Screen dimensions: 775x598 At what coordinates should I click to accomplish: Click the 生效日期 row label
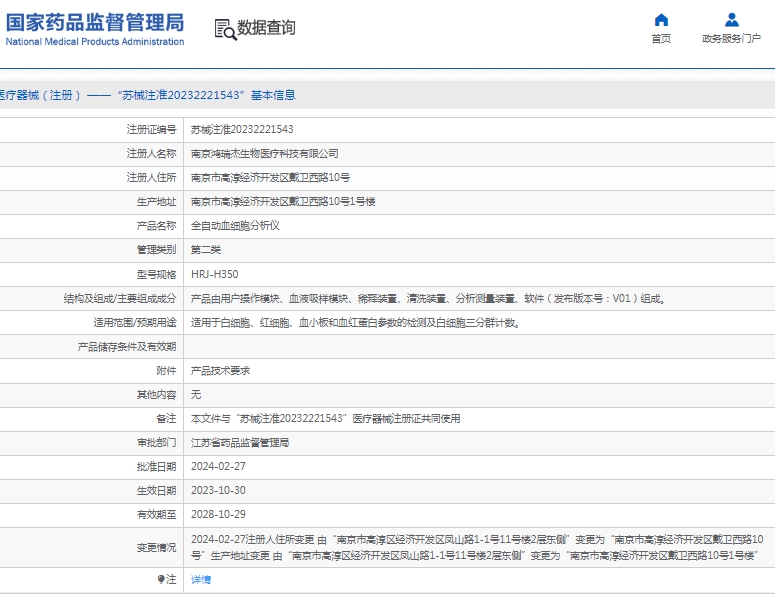pyautogui.click(x=156, y=490)
